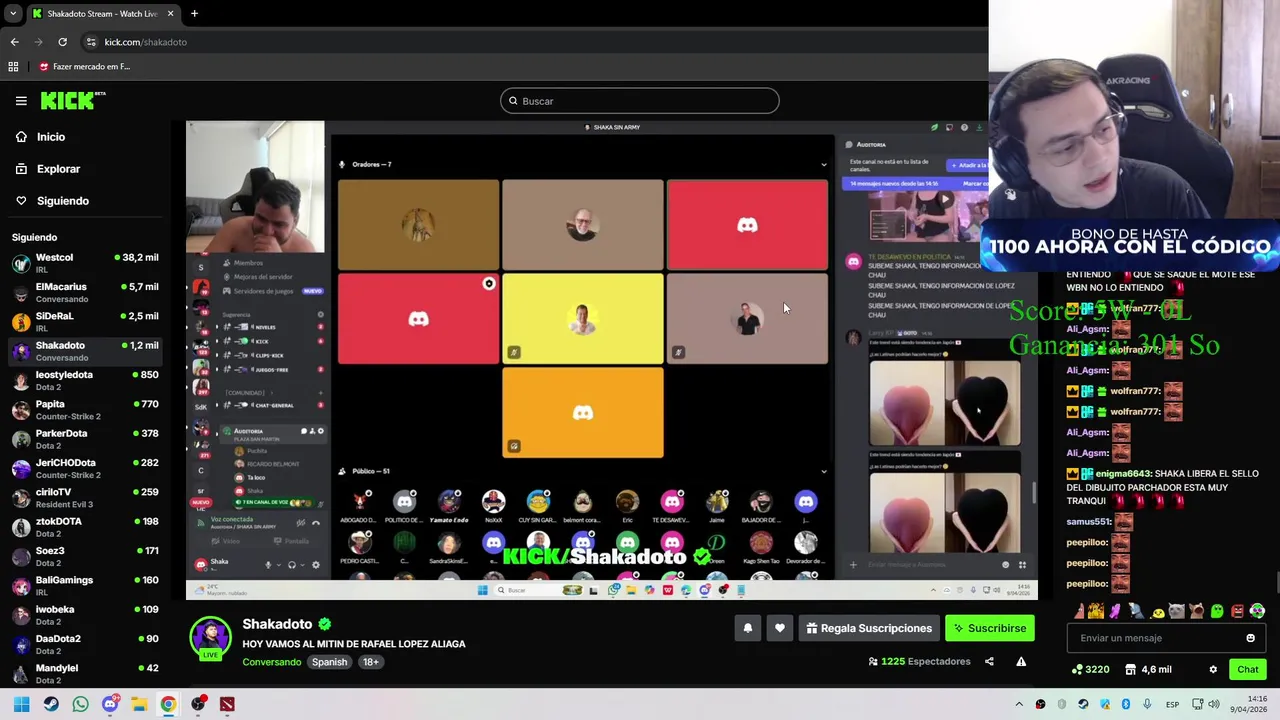Open chat settings gear icon
Viewport: 1280px width, 720px height.
pyautogui.click(x=1213, y=669)
